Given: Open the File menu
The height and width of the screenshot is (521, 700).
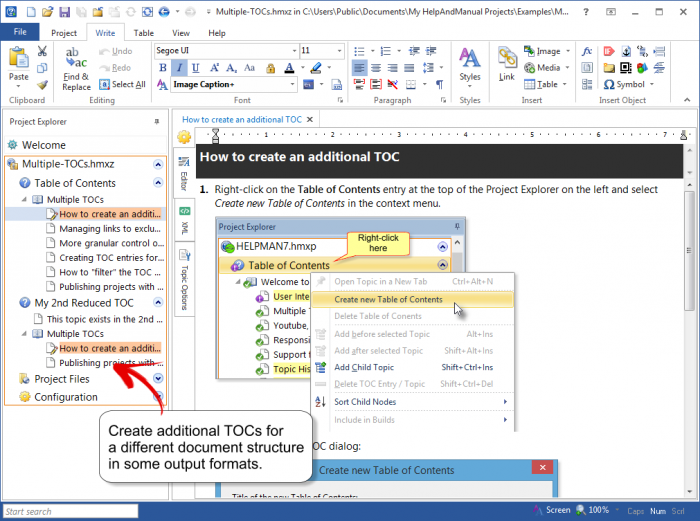Looking at the screenshot, I should coord(20,32).
